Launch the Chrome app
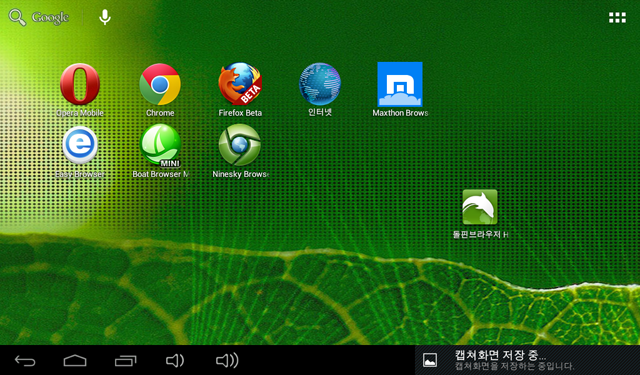This screenshot has width=640, height=375. point(160,84)
